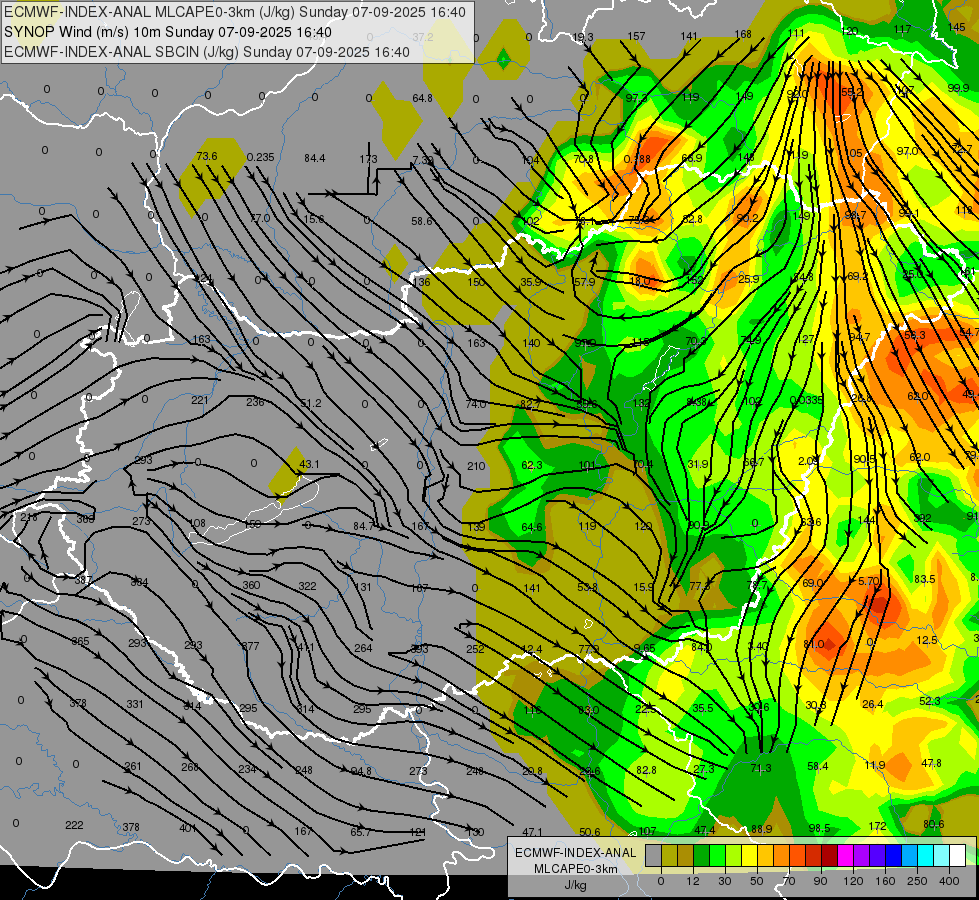Select the dark green legend swatch
979x900 pixels.
point(702,855)
